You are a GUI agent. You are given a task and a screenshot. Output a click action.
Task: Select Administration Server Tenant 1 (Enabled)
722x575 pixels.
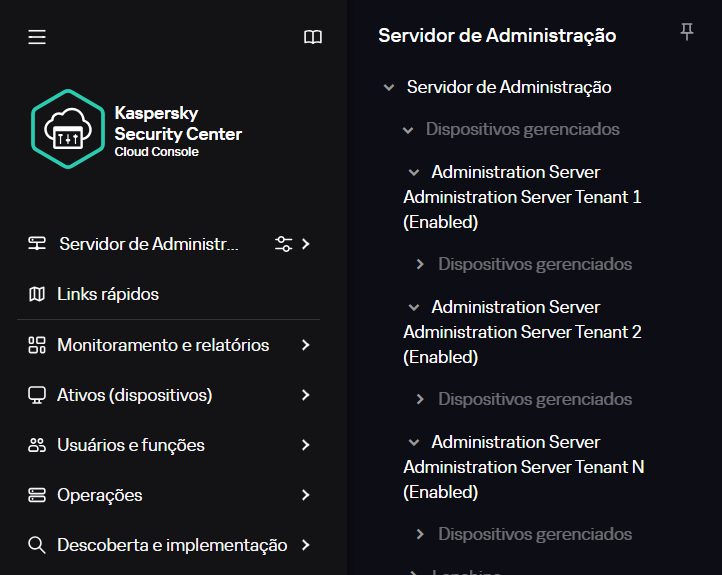[x=522, y=197]
